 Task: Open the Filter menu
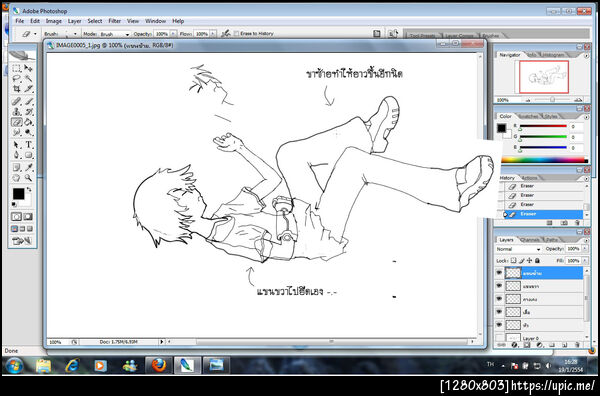click(114, 21)
